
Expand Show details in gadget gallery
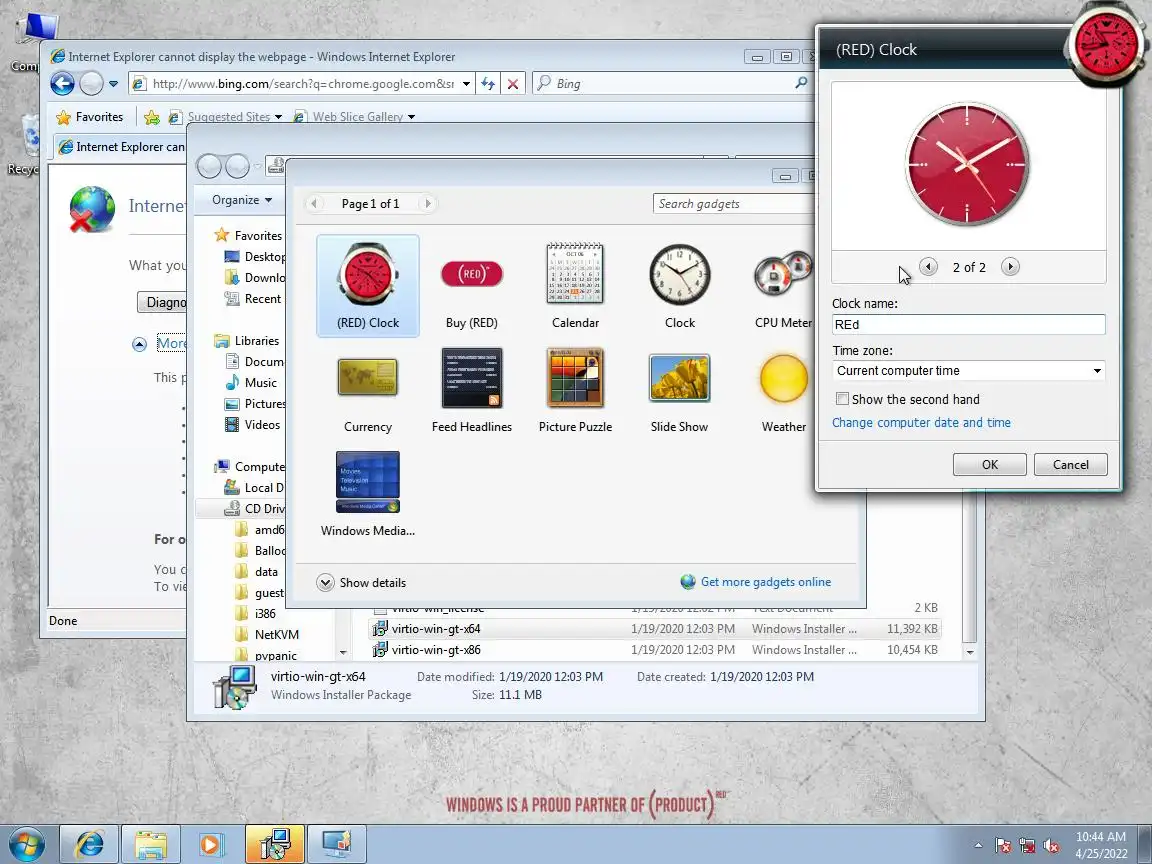tap(361, 583)
